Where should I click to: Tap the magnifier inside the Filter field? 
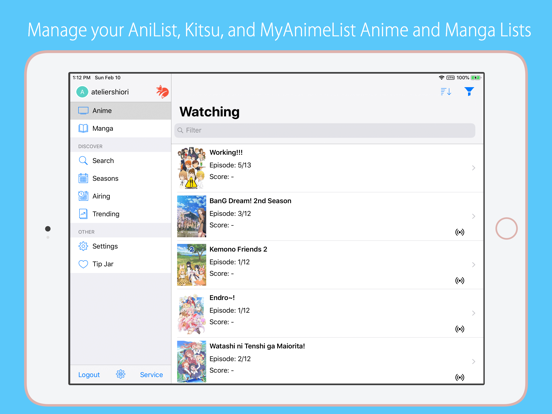tap(180, 130)
